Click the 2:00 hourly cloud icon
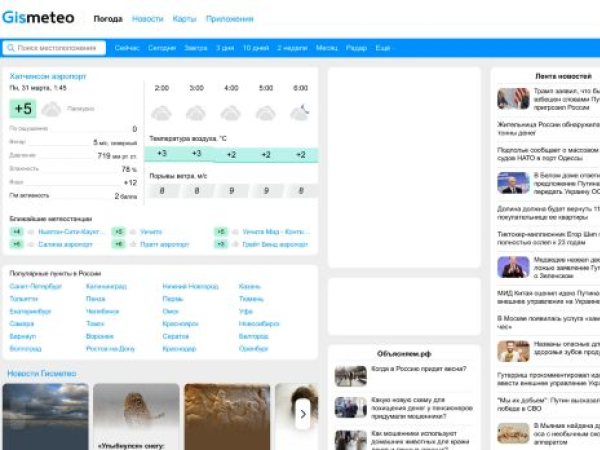Viewport: 600px width, 450px height. (161, 113)
